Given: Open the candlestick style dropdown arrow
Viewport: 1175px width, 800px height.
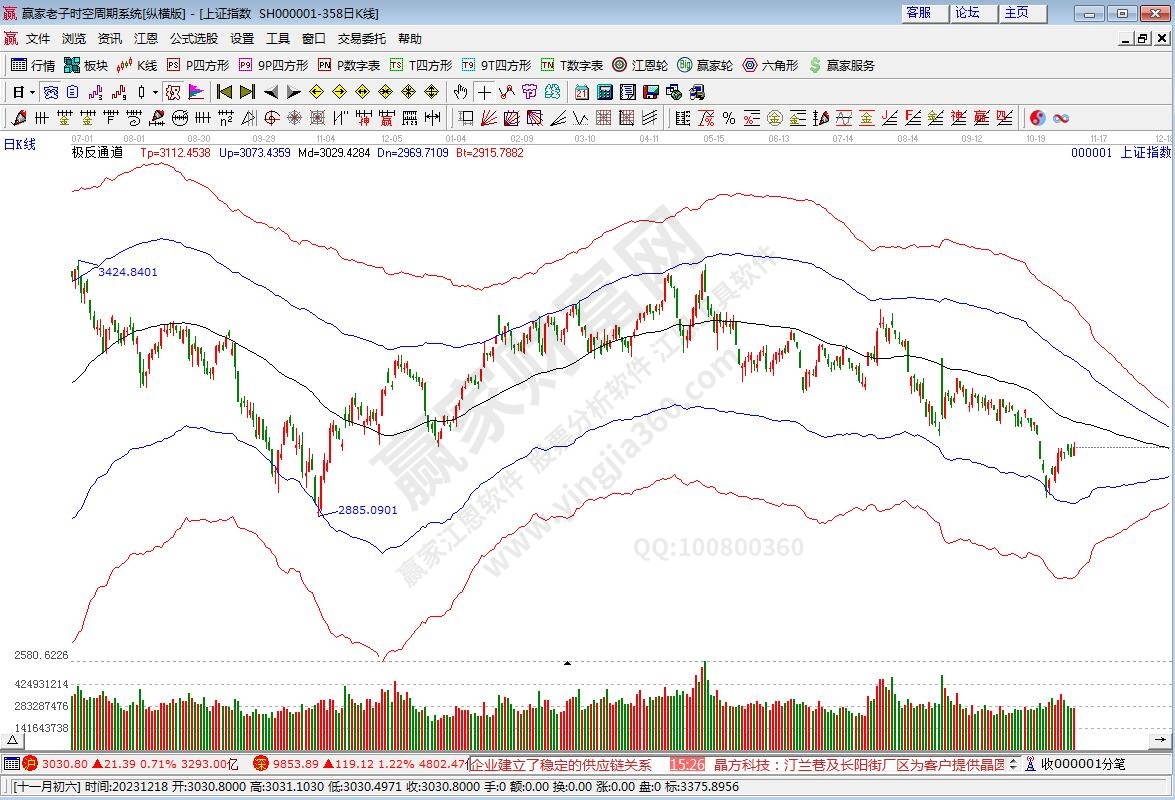Looking at the screenshot, I should (155, 92).
